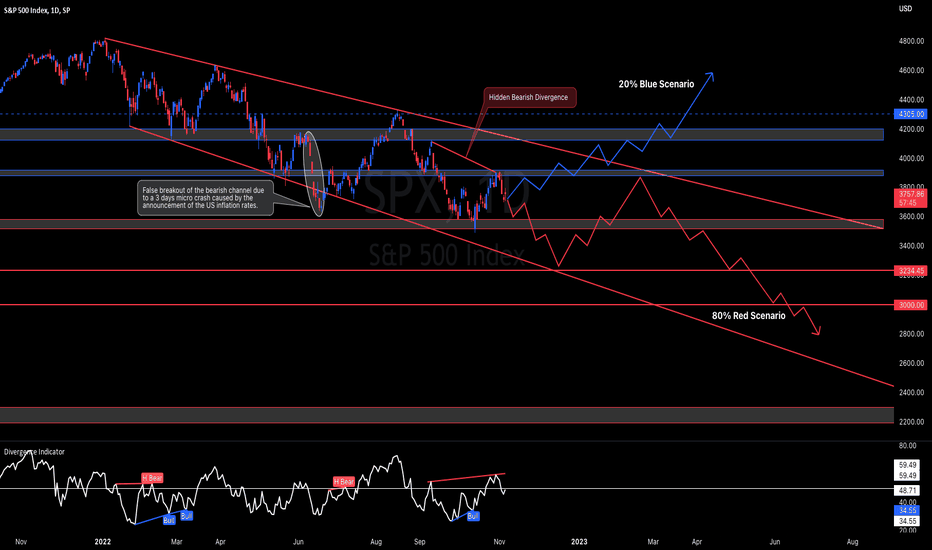
Task: Click the 80.00 indicator axis tick
Action: [x=908, y=445]
